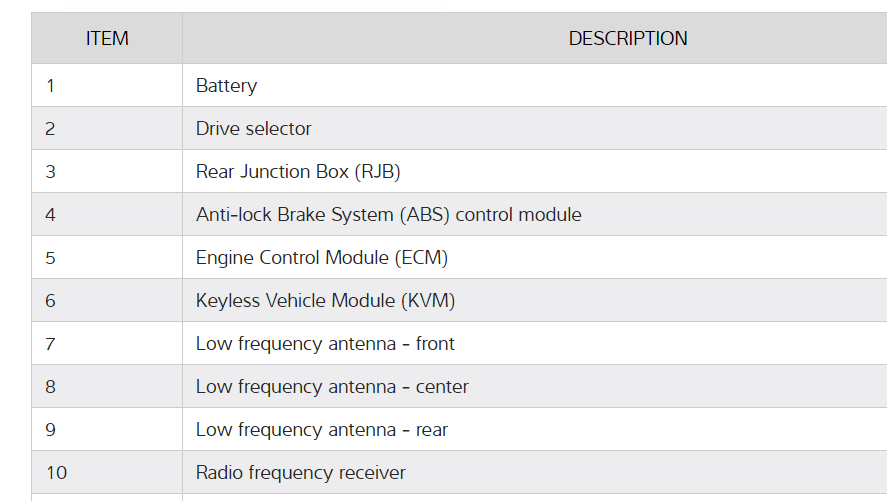
Task: Select item number 2 cell
Action: point(51,129)
